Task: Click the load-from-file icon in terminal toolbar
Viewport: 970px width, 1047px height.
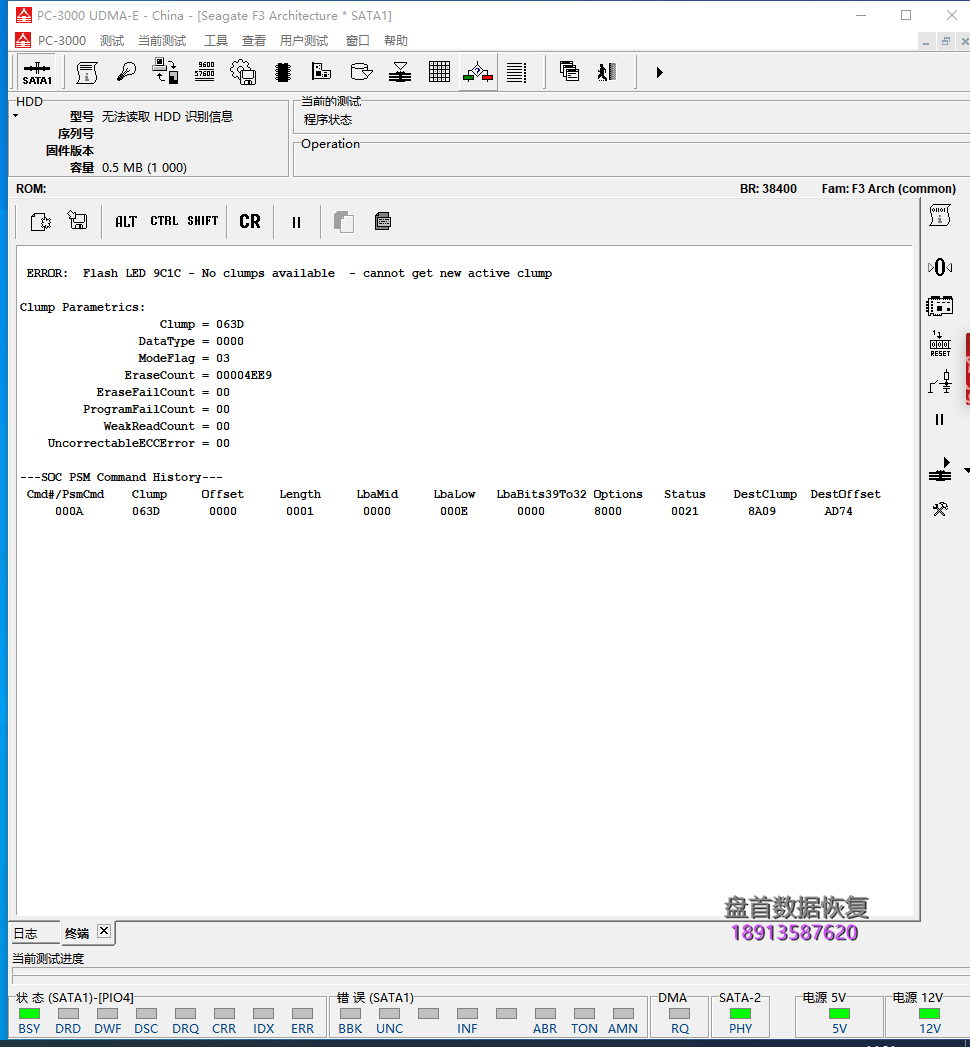Action: pyautogui.click(x=40, y=221)
